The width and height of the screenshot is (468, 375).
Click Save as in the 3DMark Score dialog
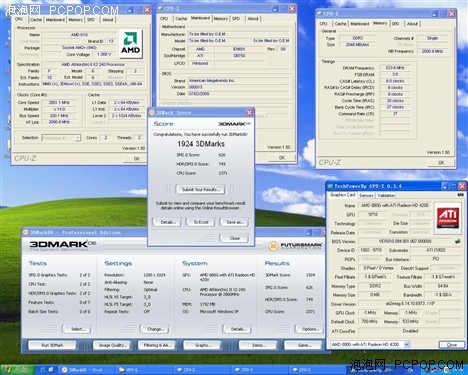click(x=235, y=222)
